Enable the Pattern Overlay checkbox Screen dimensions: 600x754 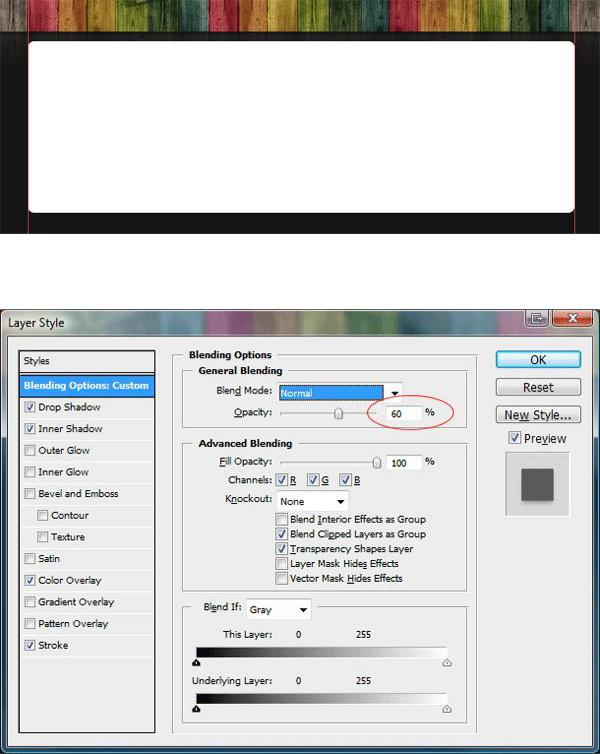point(30,623)
